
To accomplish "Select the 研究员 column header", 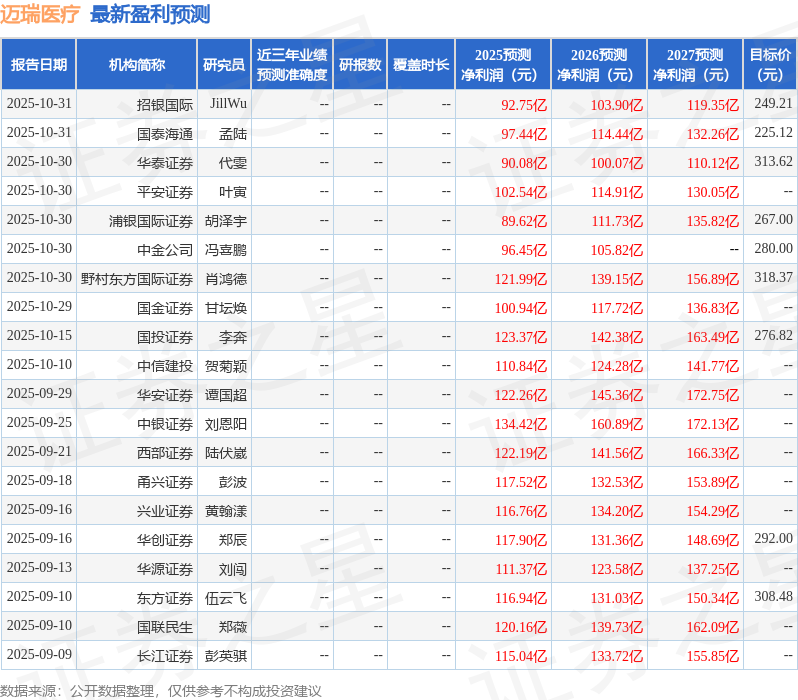I will 224,64.
